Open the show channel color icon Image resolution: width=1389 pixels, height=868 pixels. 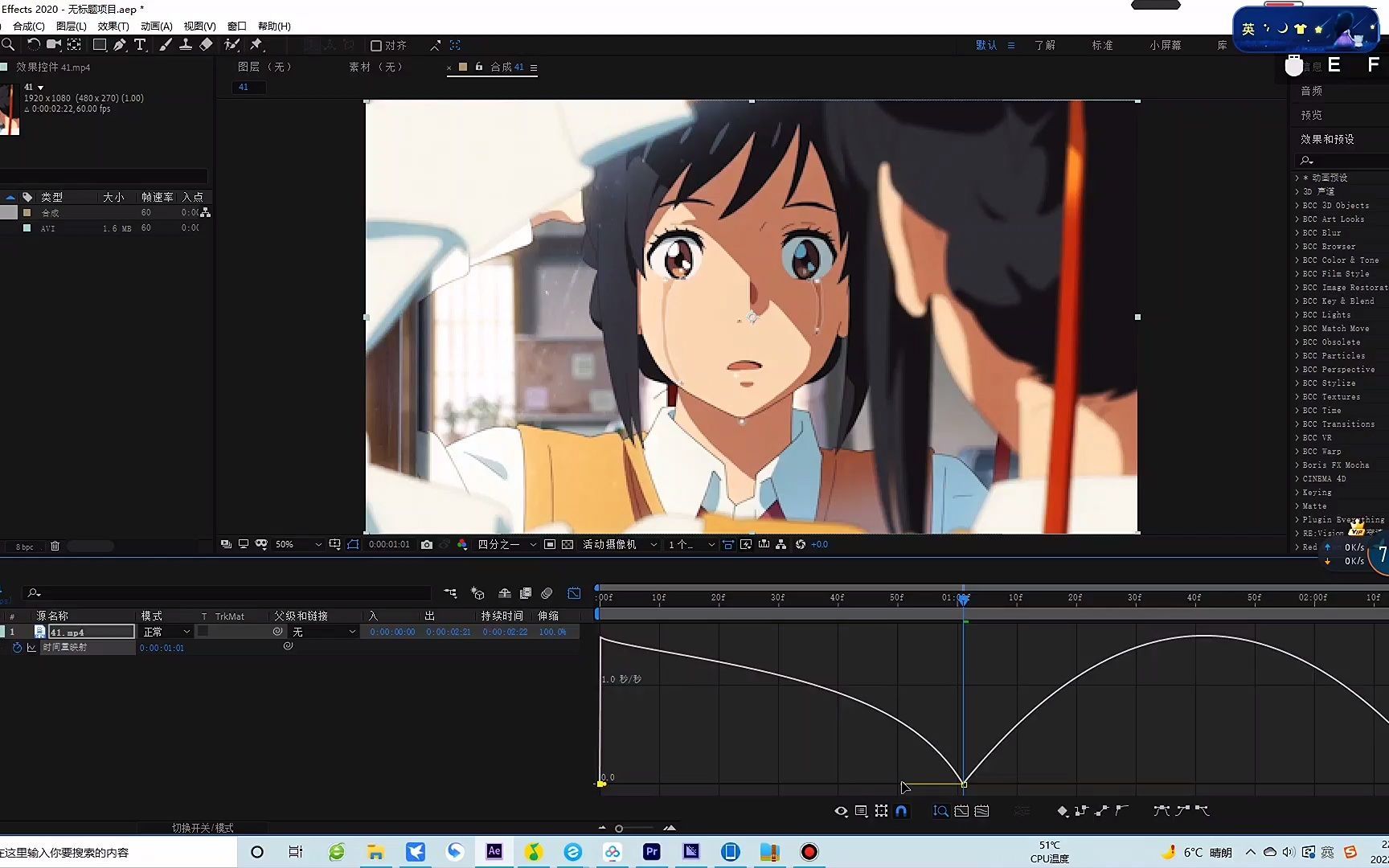coord(462,545)
